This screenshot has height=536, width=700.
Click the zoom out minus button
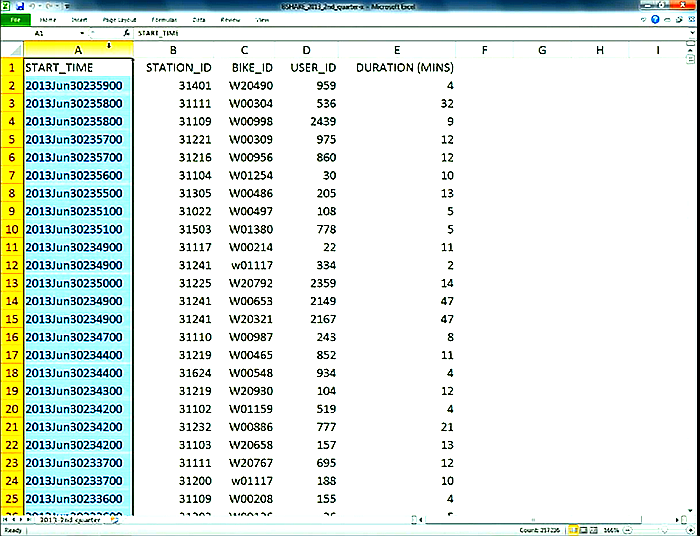(628, 531)
